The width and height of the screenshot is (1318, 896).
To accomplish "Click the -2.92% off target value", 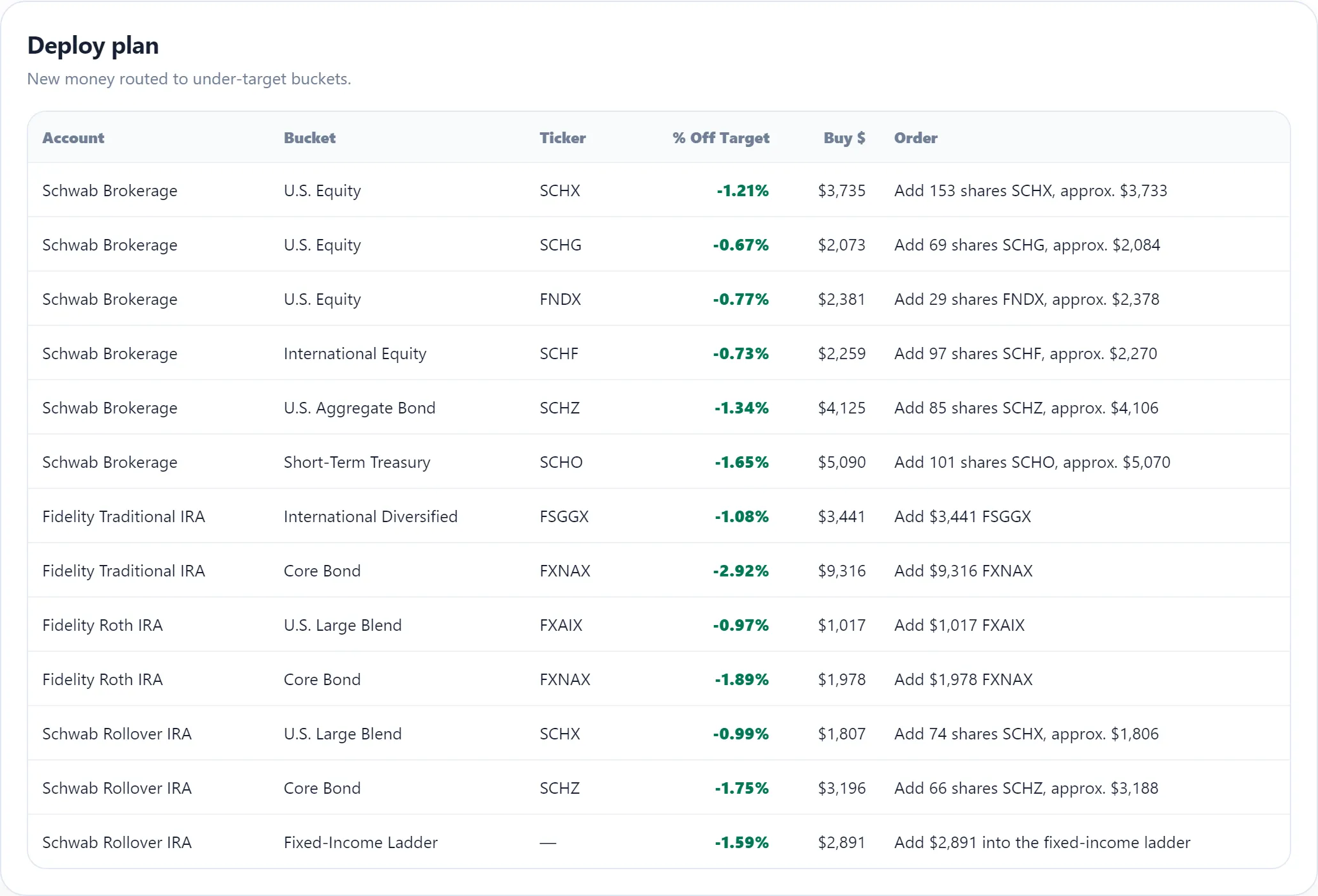I will tap(741, 571).
